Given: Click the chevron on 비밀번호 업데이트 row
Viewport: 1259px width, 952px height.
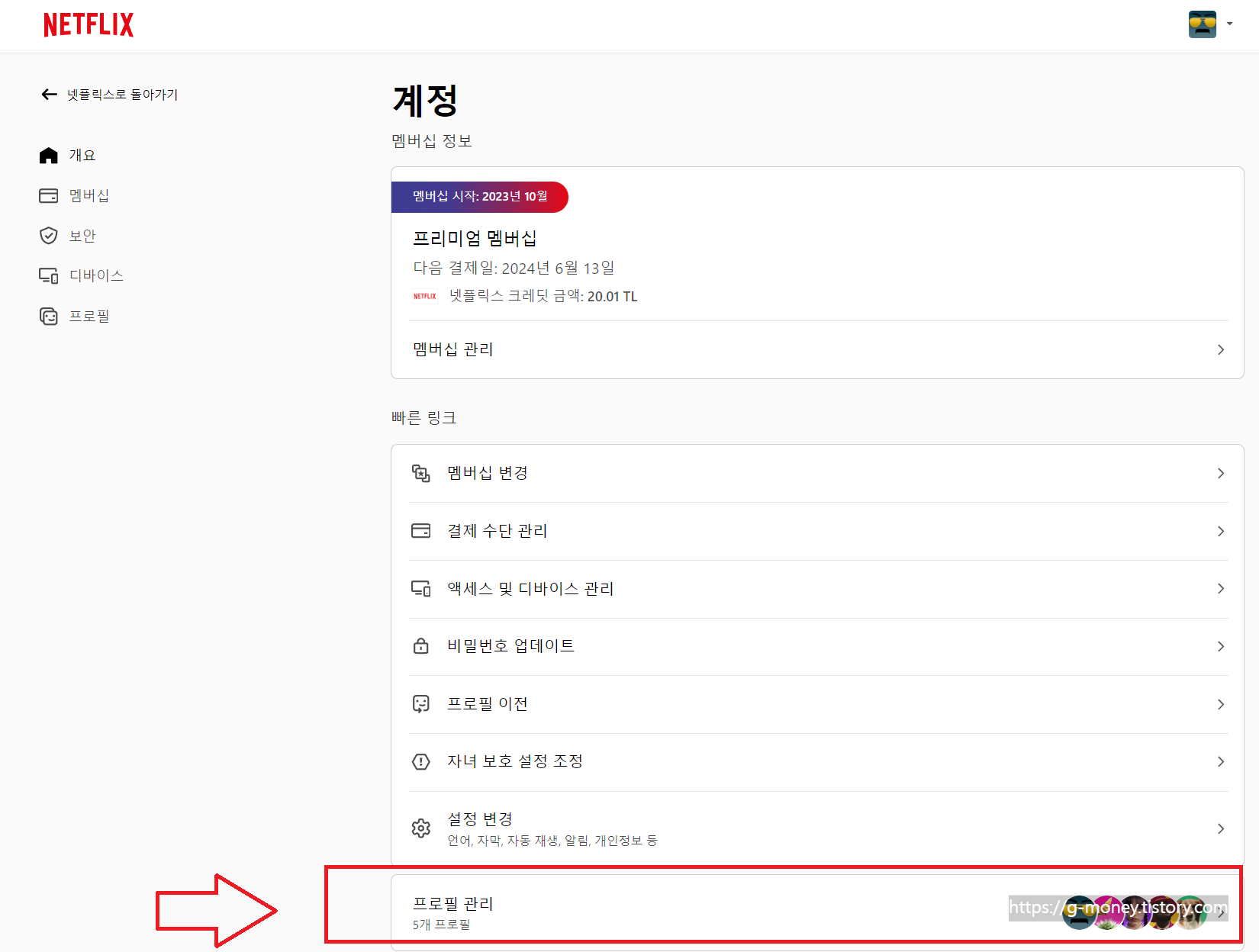Looking at the screenshot, I should tap(1221, 646).
